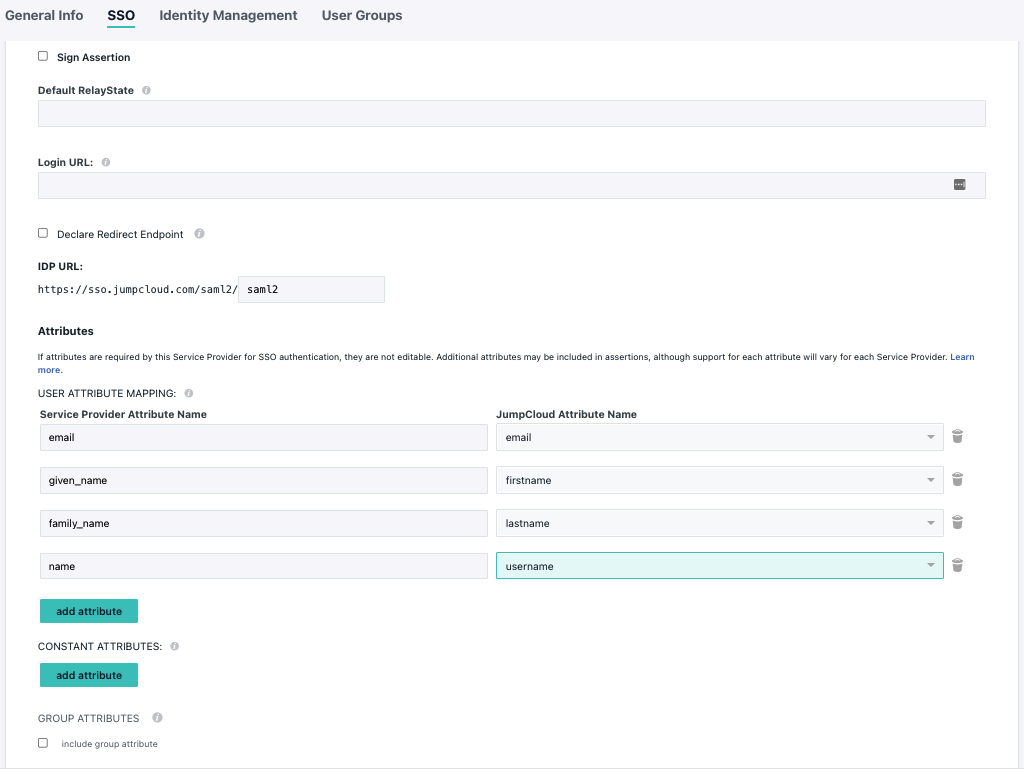Click info icon beside User Attribute Mapping
1024x772 pixels.
189,393
